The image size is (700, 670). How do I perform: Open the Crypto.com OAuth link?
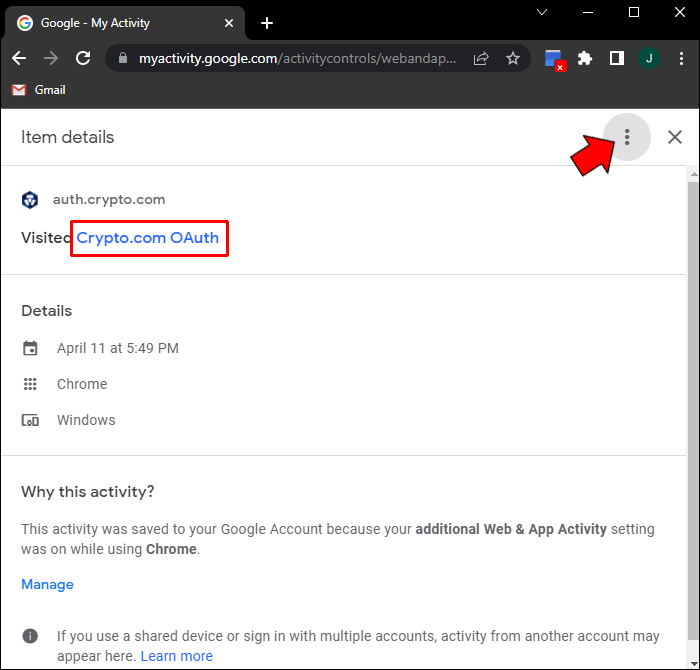(148, 238)
